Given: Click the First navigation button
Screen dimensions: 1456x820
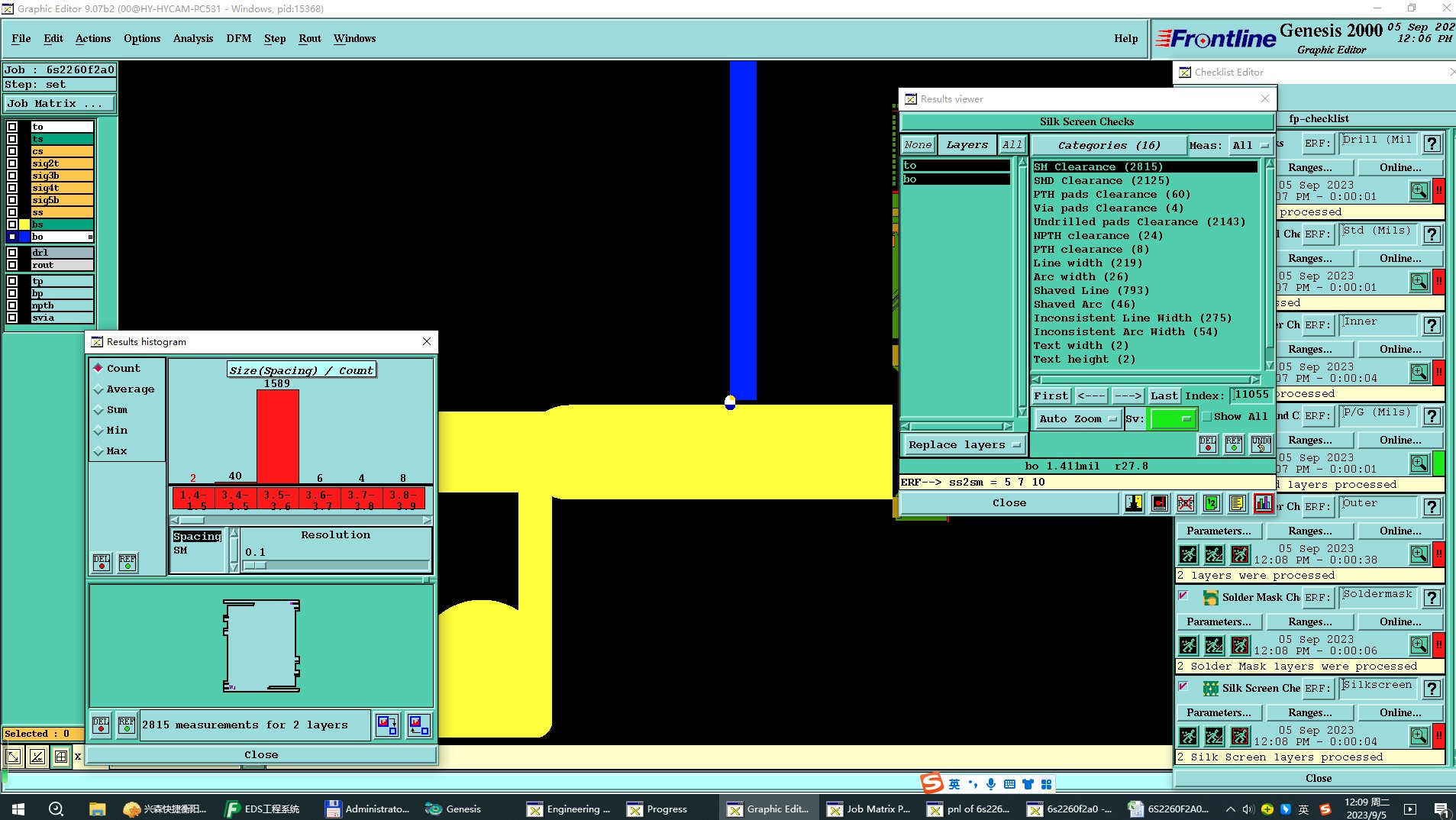Looking at the screenshot, I should click(x=1051, y=395).
